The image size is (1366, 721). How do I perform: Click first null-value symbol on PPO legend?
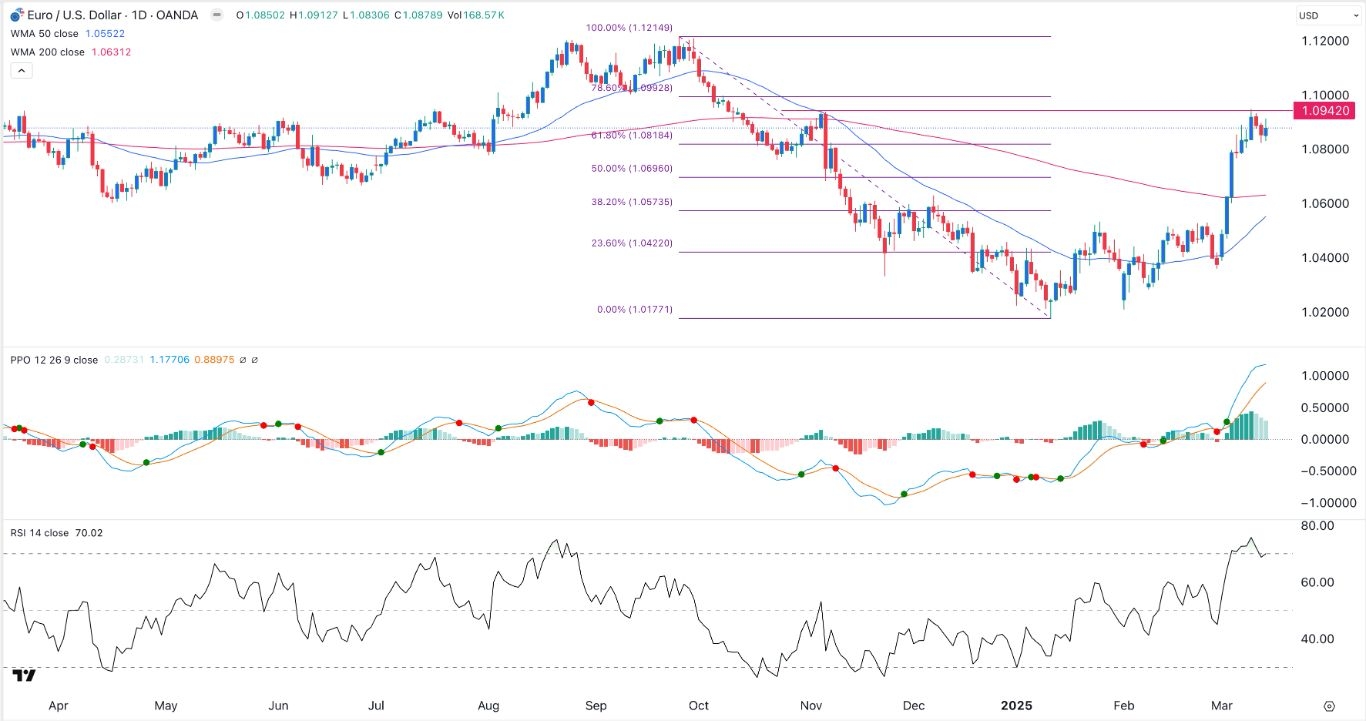(245, 360)
